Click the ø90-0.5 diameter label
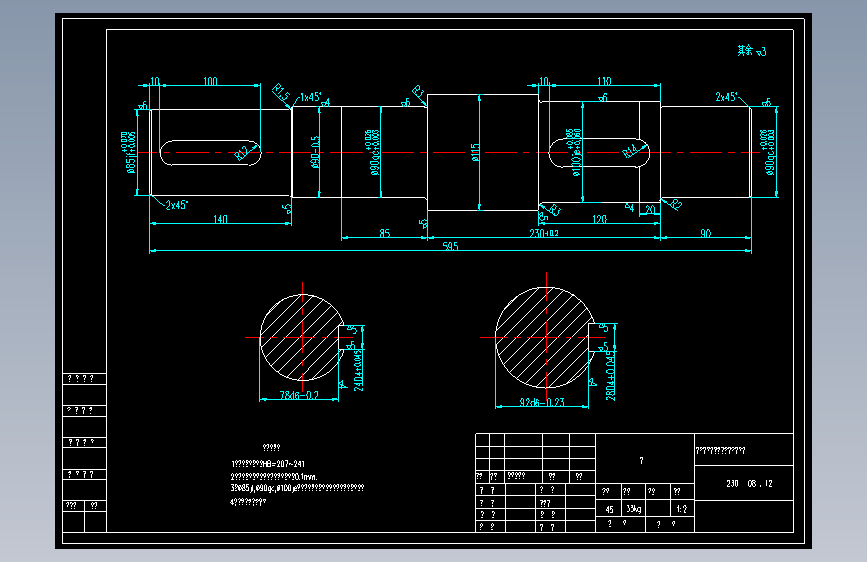This screenshot has height=562, width=867. (x=315, y=152)
